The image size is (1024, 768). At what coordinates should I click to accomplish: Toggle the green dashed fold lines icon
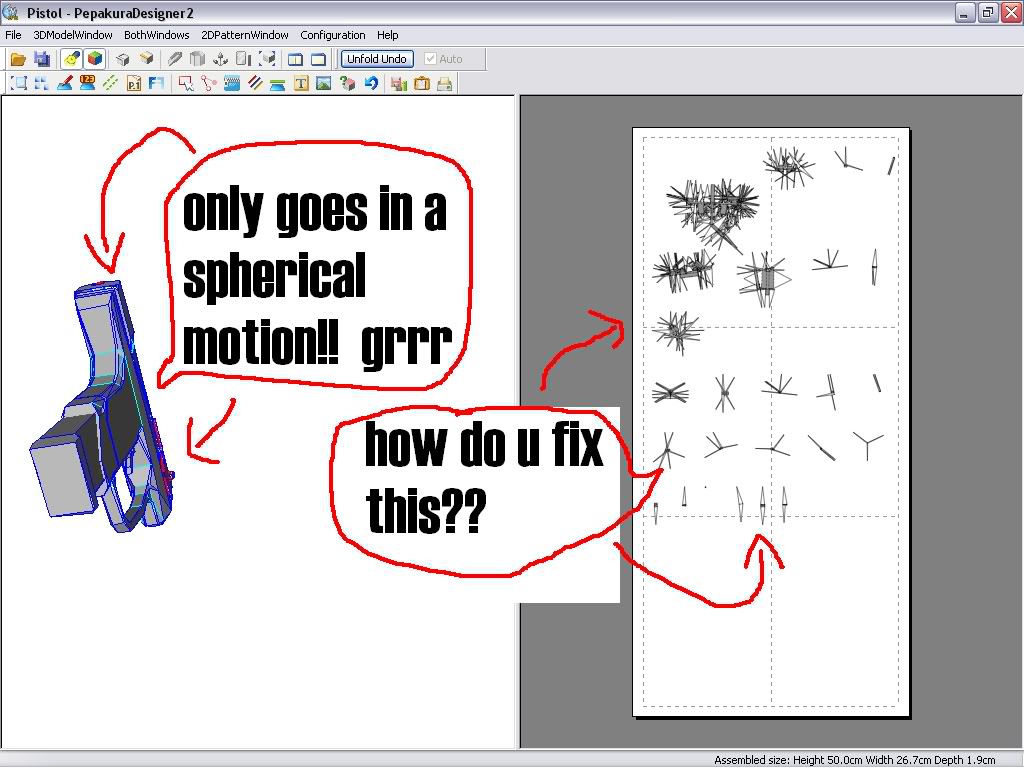point(110,84)
